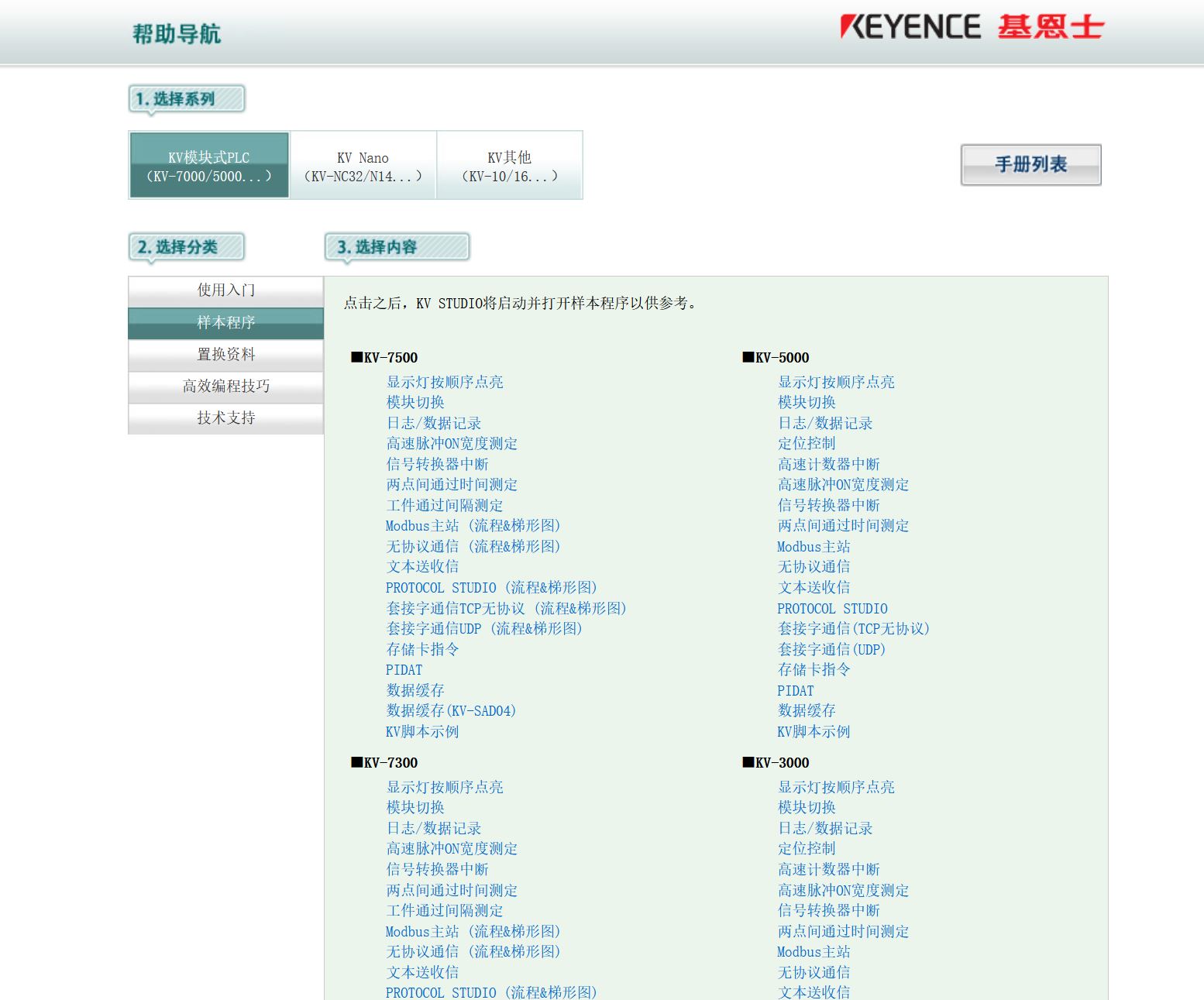Open KV-7500 显示灯按顺序点亮 sample
Screen dimensions: 1204x1000
pos(445,382)
